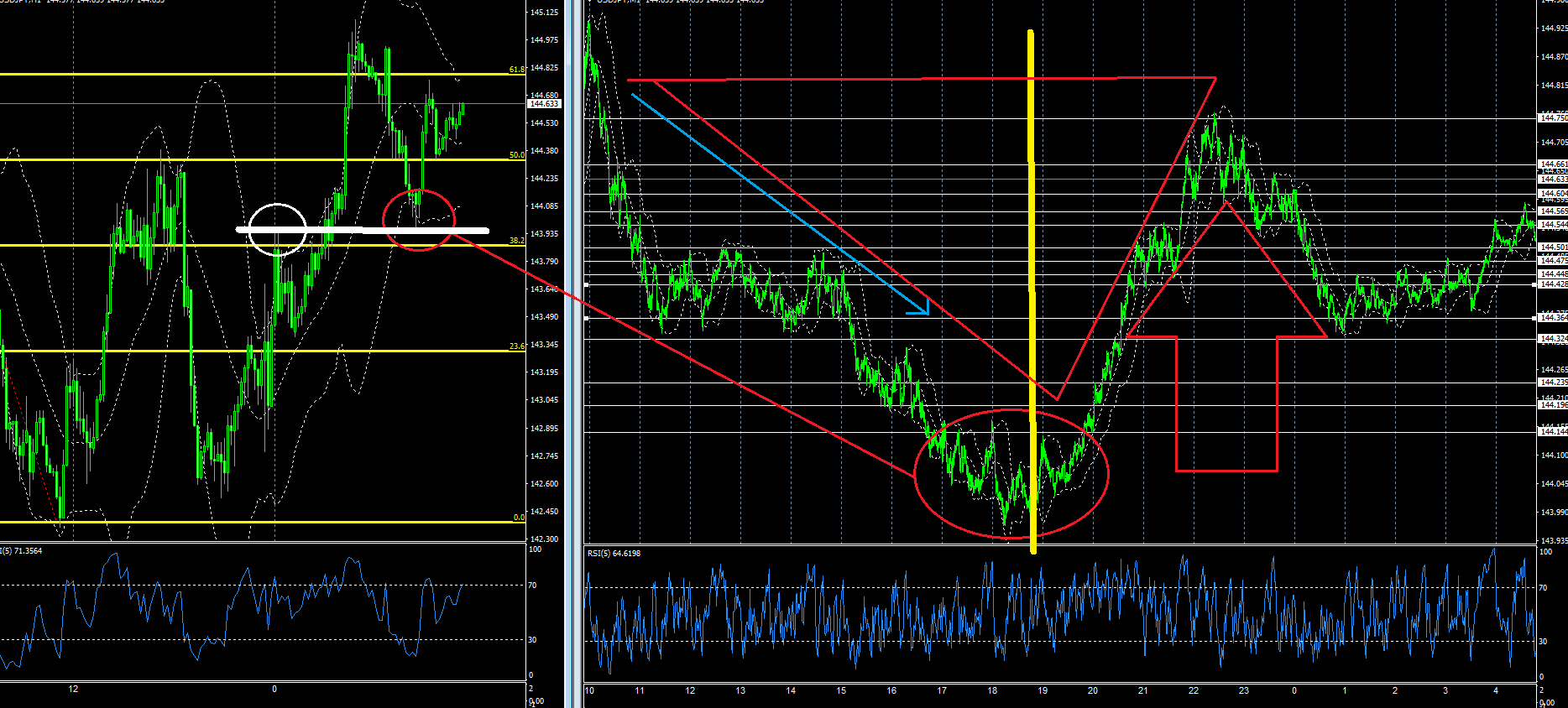The height and width of the screenshot is (708, 1568).
Task: Select the thick yellow vertical line
Action: pyautogui.click(x=1032, y=292)
